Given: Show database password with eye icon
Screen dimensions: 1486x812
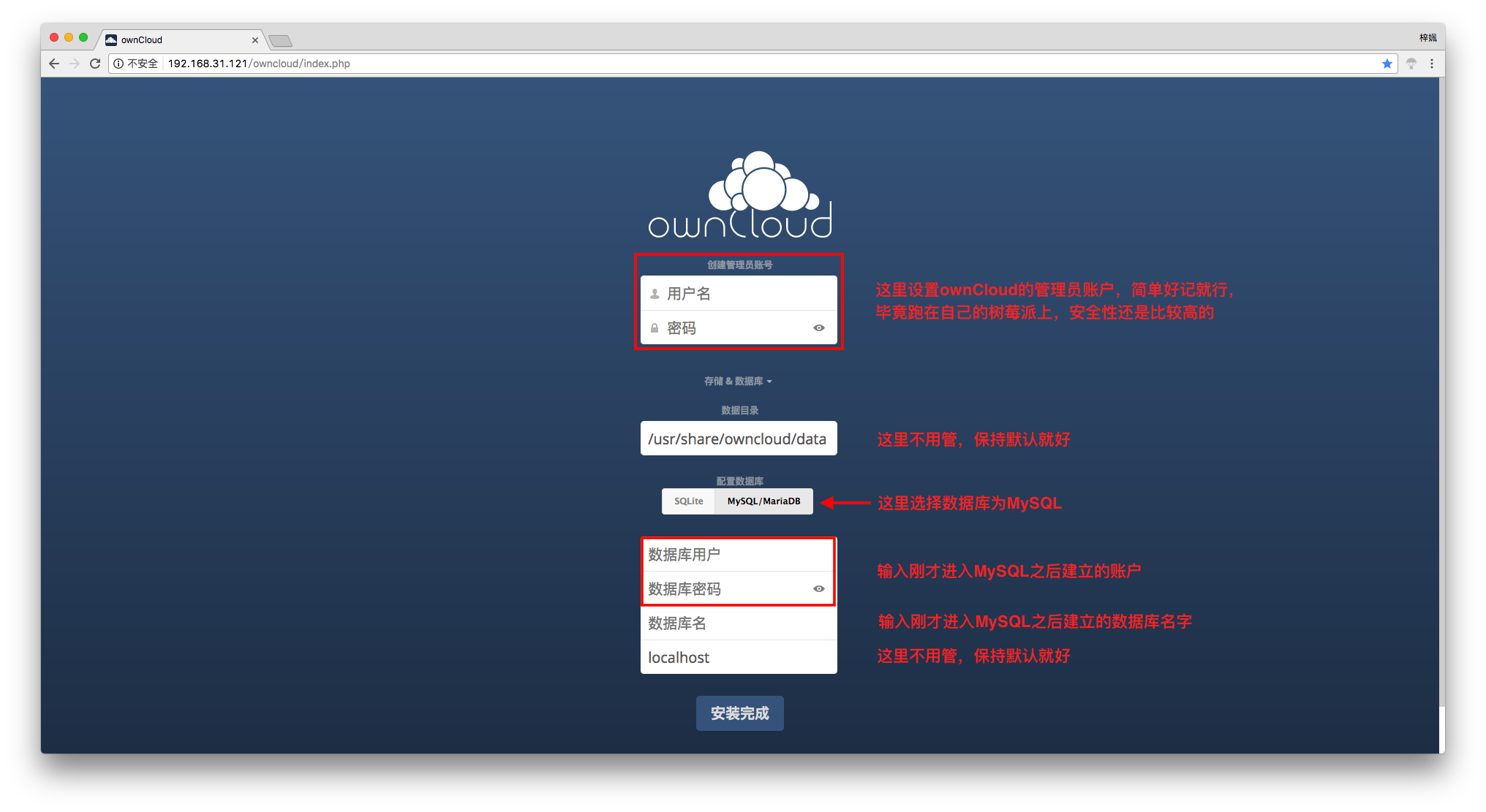Looking at the screenshot, I should click(x=819, y=589).
